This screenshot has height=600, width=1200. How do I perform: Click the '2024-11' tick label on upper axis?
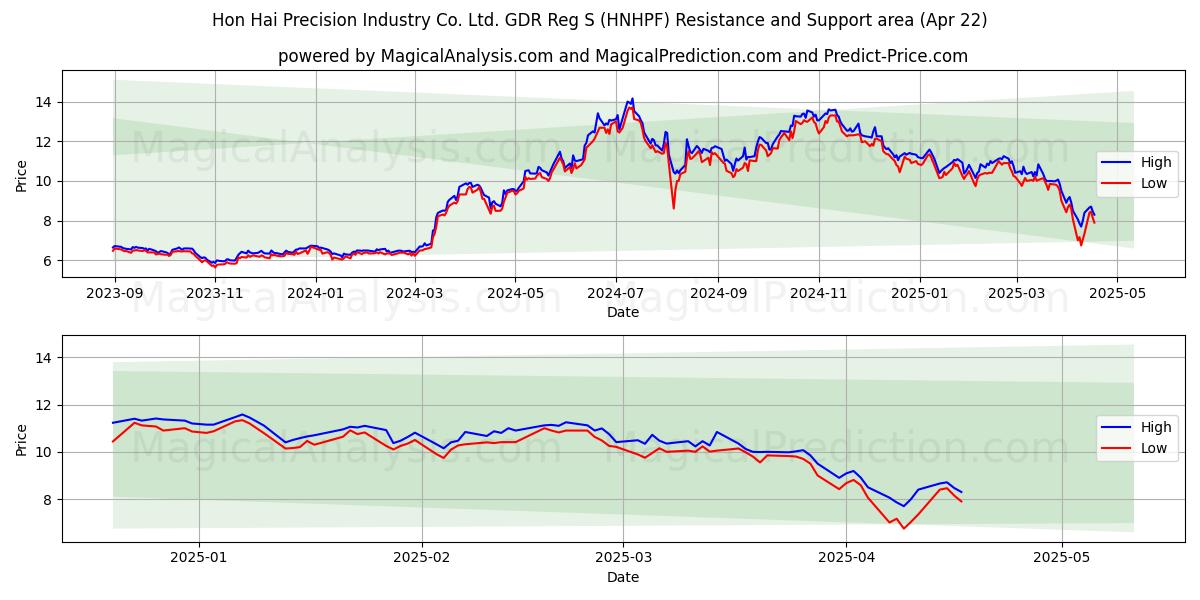pyautogui.click(x=818, y=293)
